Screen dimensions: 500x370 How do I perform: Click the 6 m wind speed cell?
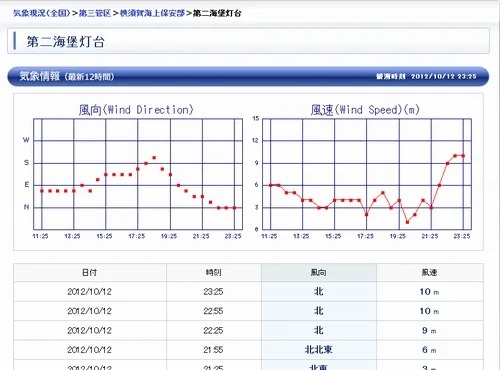click(429, 350)
